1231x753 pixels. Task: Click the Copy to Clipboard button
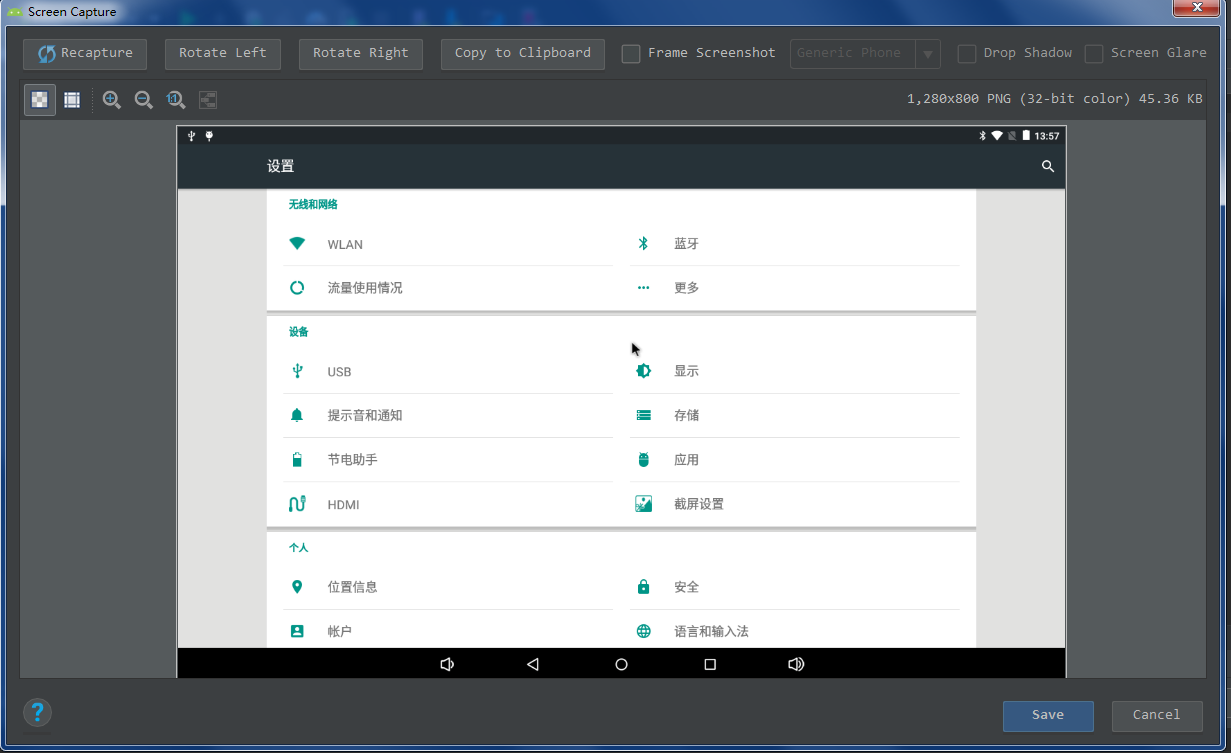522,53
